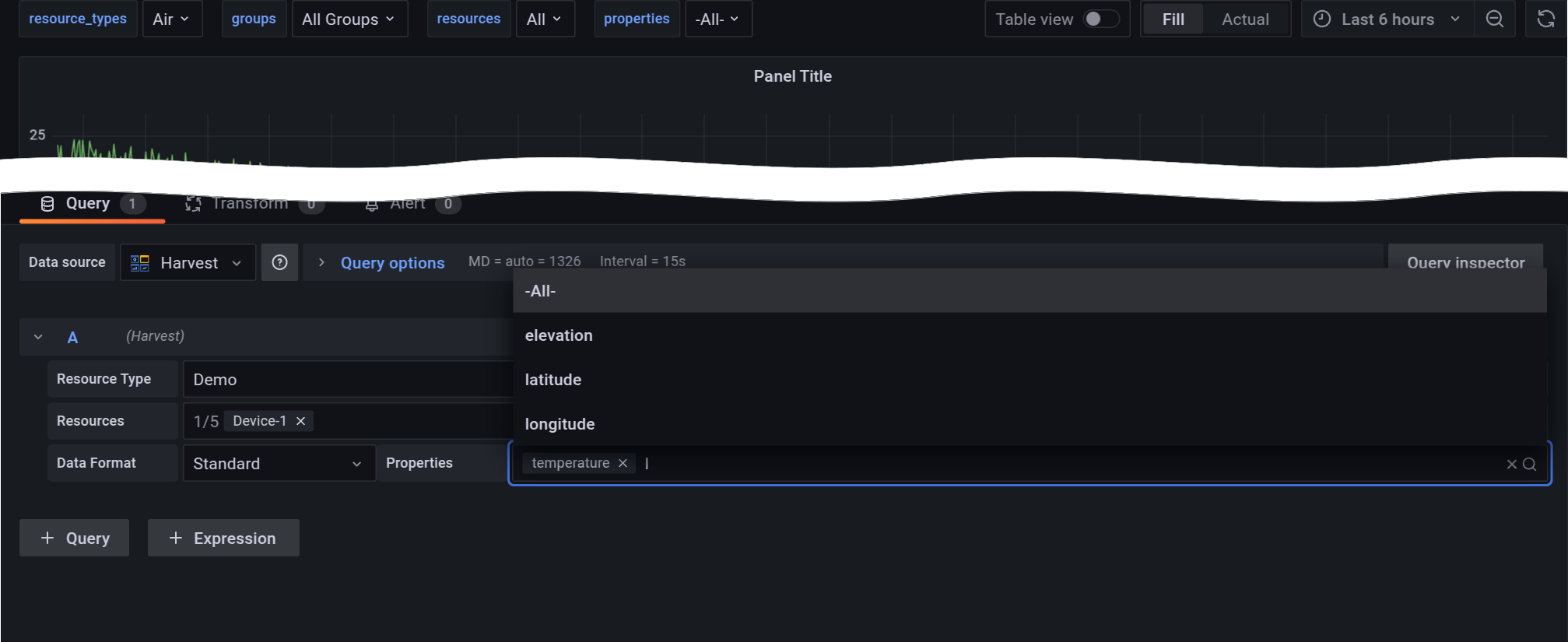
Task: Open the Harvest data source help
Action: [279, 262]
